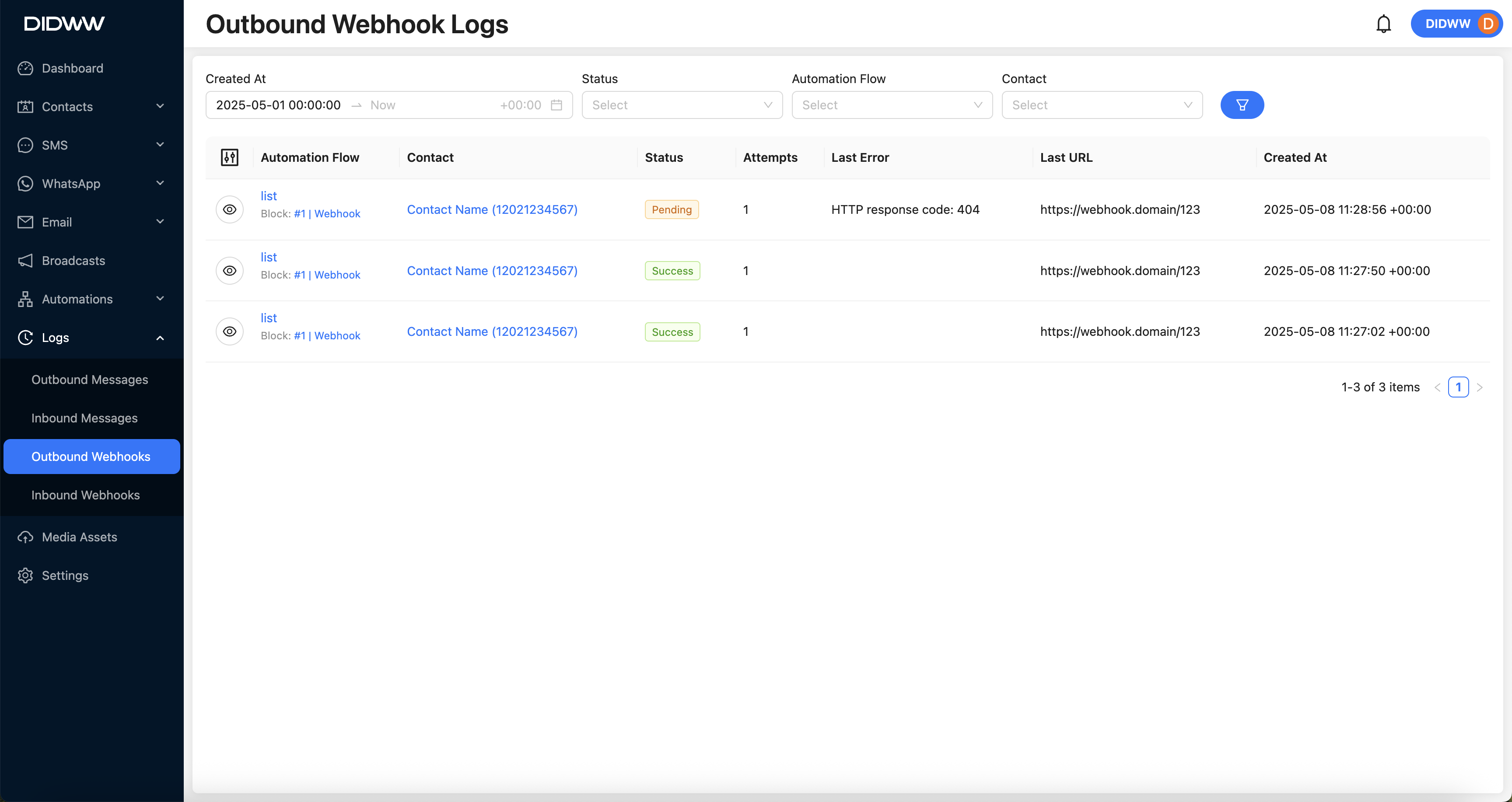Screen dimensions: 1512x802
Task: Go to Outbound Messages logs
Action: (90, 380)
